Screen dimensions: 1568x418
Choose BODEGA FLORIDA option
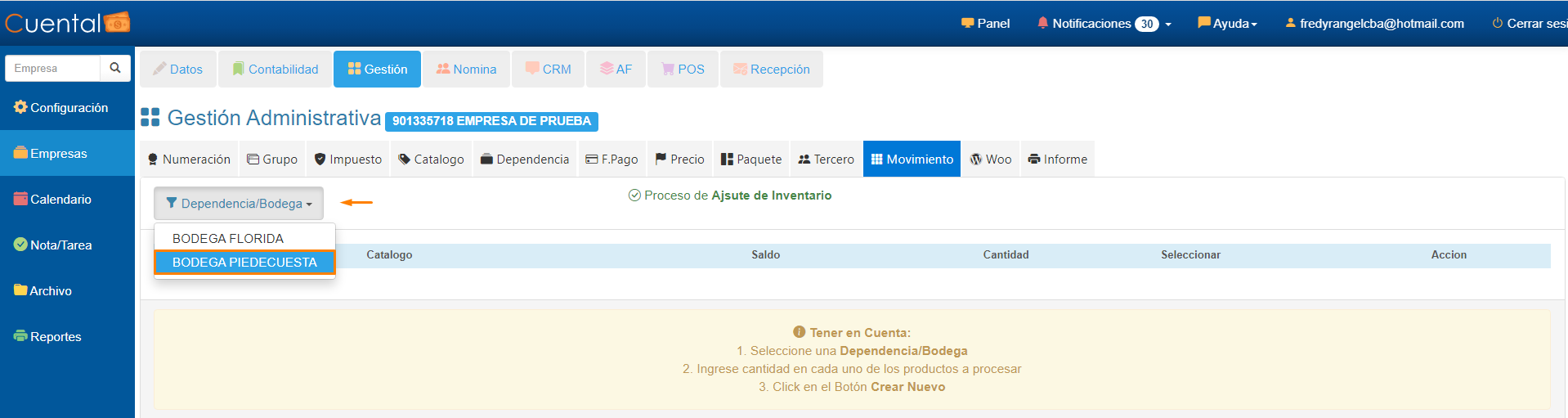click(228, 238)
